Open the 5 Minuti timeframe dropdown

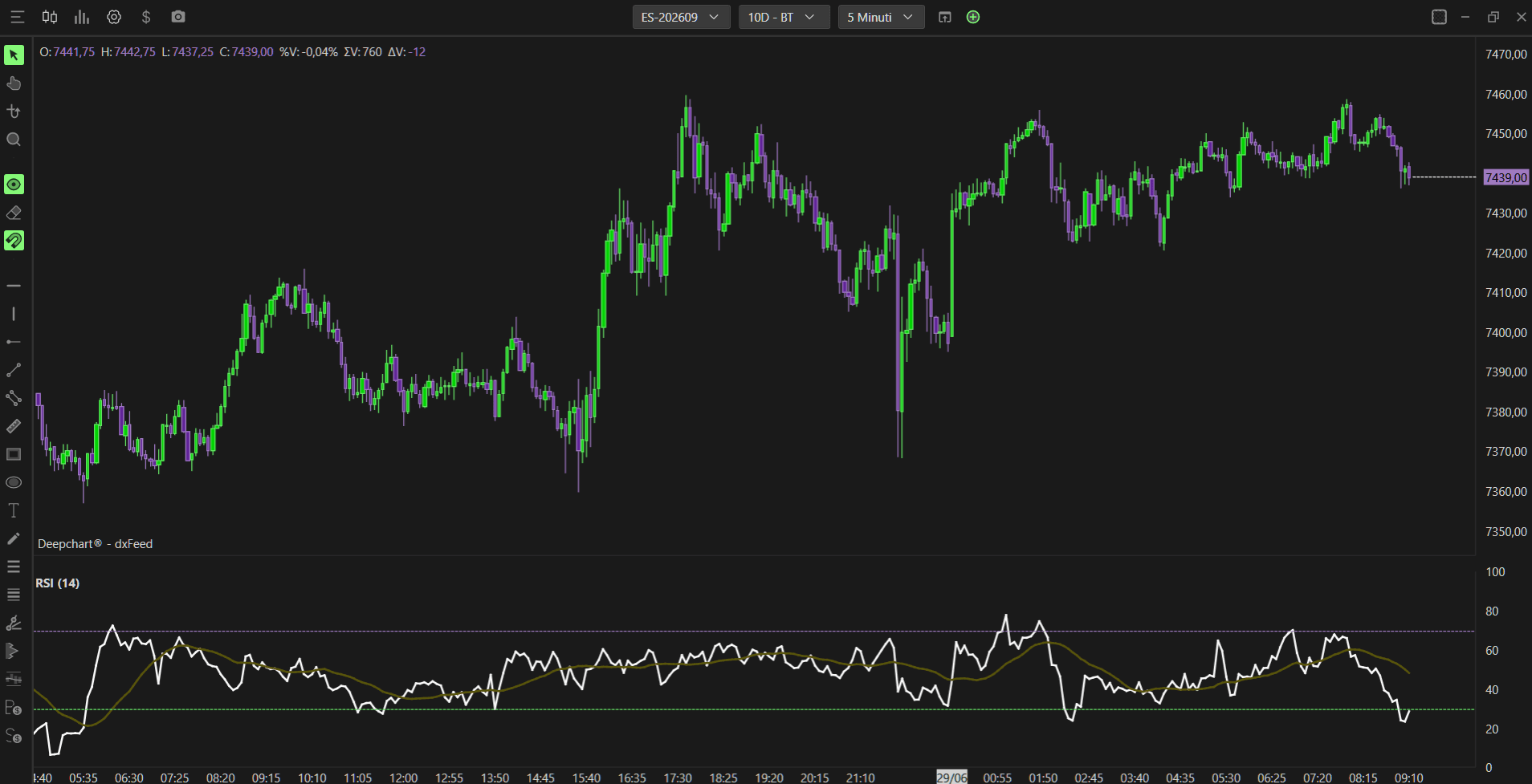pyautogui.click(x=881, y=17)
